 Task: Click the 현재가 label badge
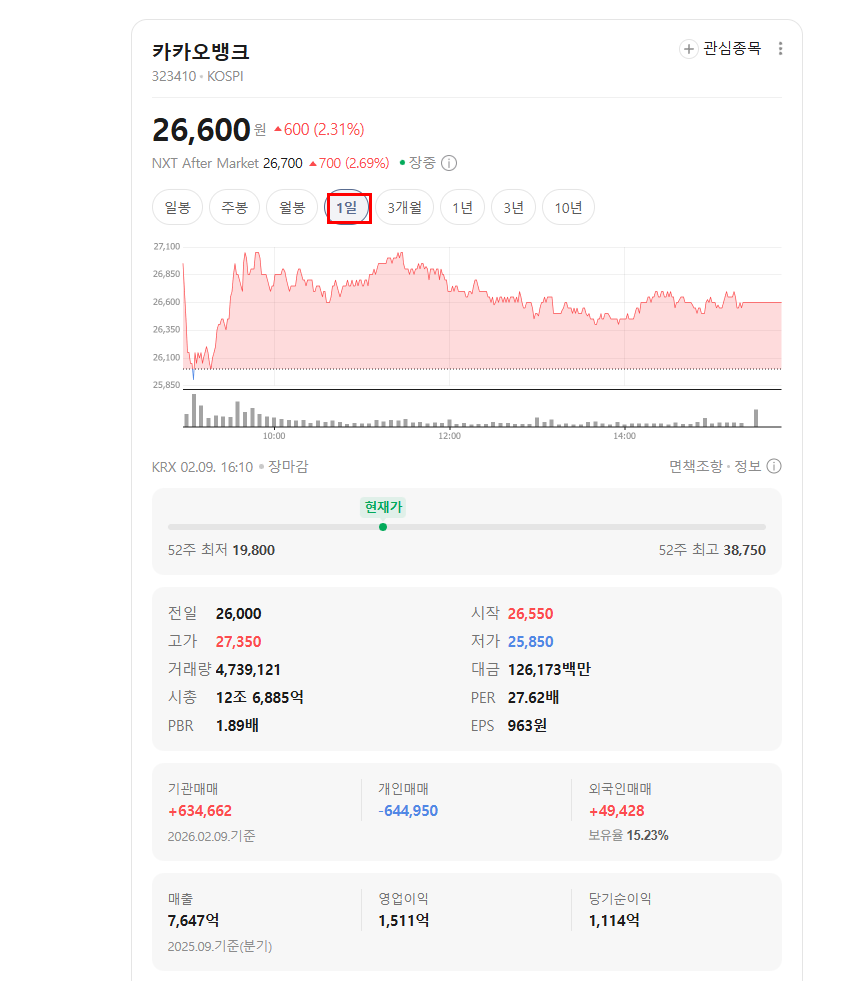coord(383,507)
